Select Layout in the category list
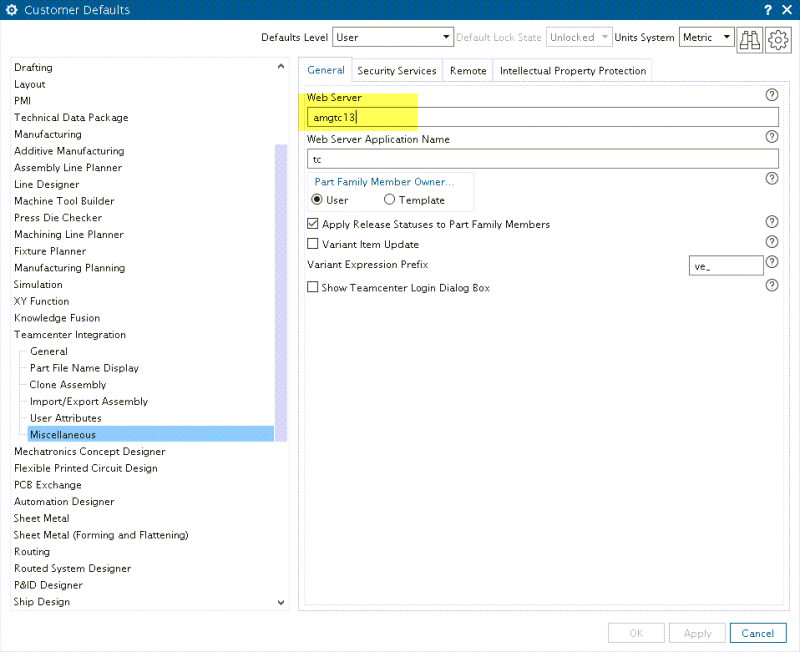The image size is (800, 652). point(30,84)
